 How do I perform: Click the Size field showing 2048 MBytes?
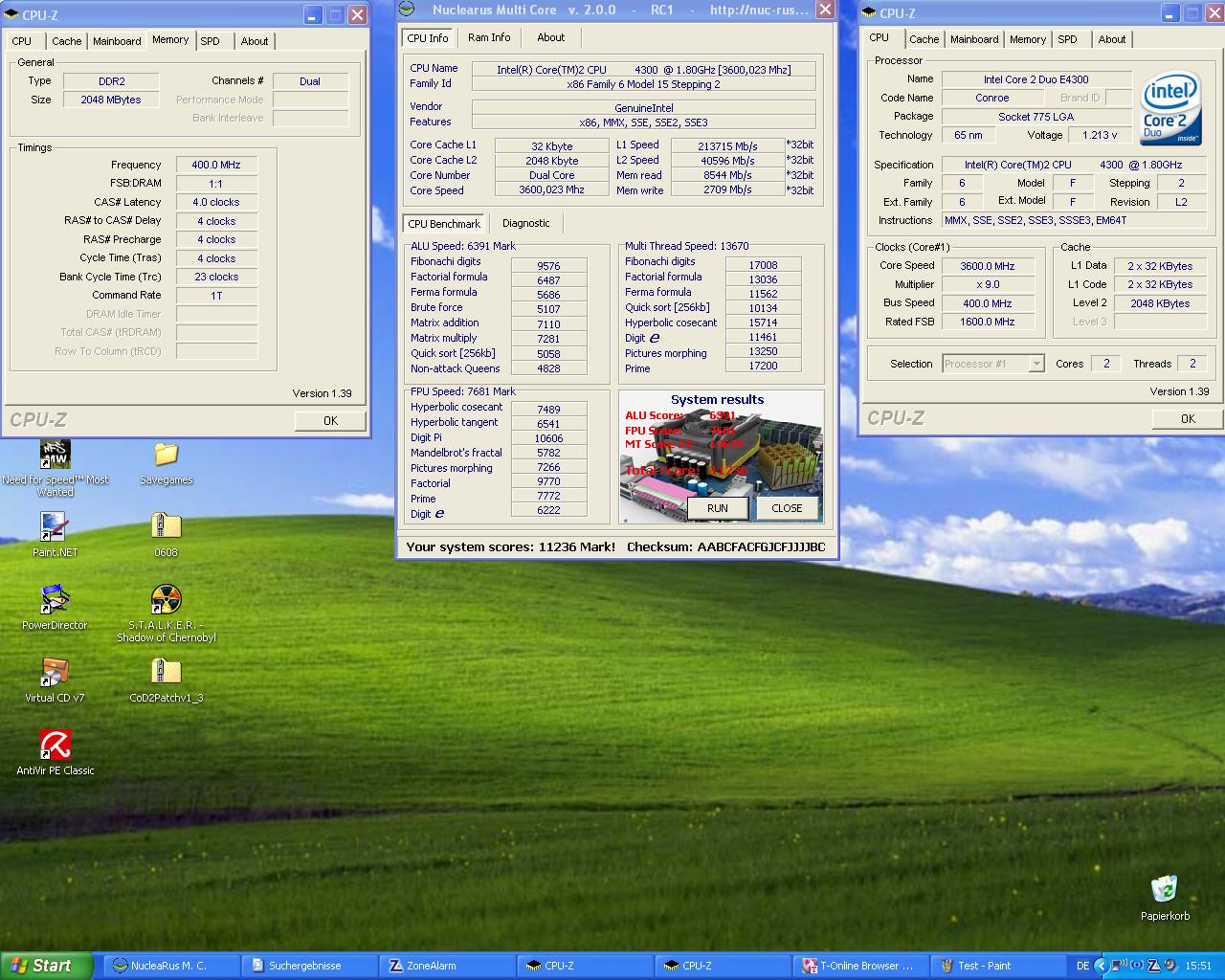click(111, 100)
